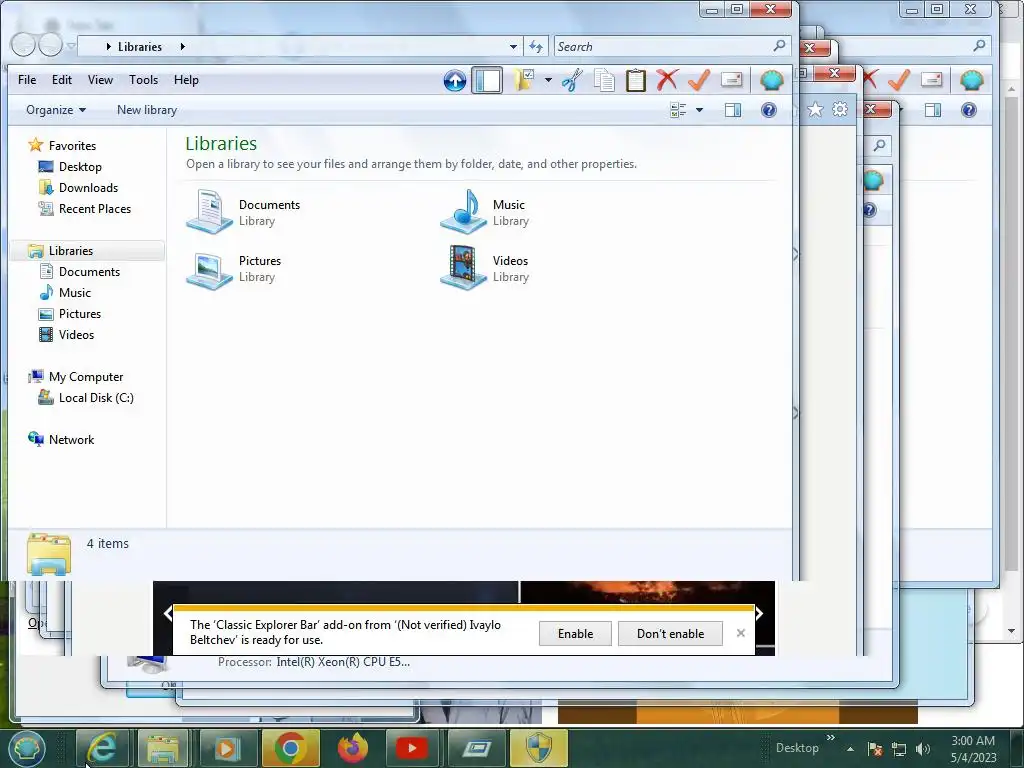This screenshot has height=768, width=1024.
Task: Click the arrow before Libraries in address bar
Action: coord(108,46)
